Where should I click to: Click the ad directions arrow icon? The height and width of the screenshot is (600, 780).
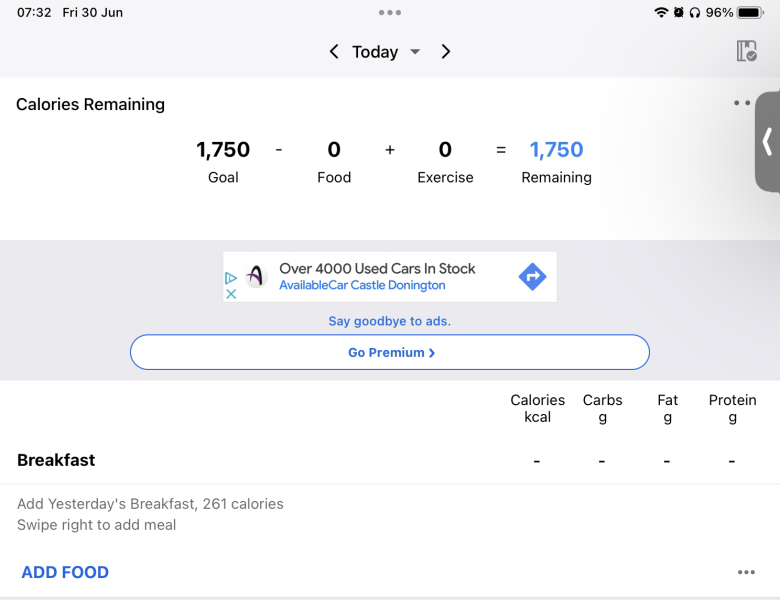[532, 277]
